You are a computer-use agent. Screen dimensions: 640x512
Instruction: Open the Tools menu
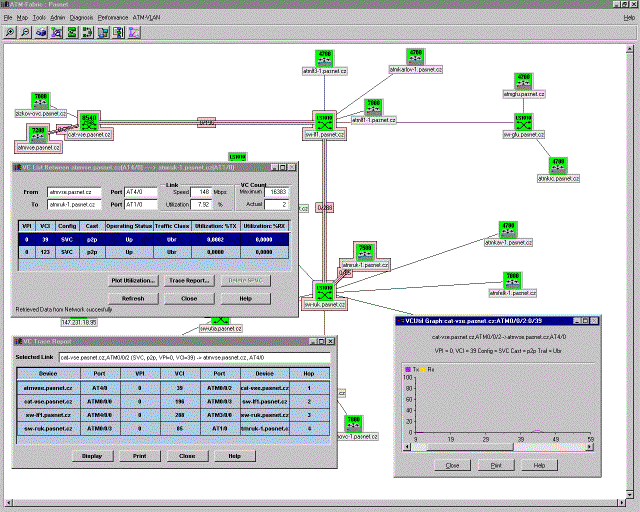(x=39, y=18)
